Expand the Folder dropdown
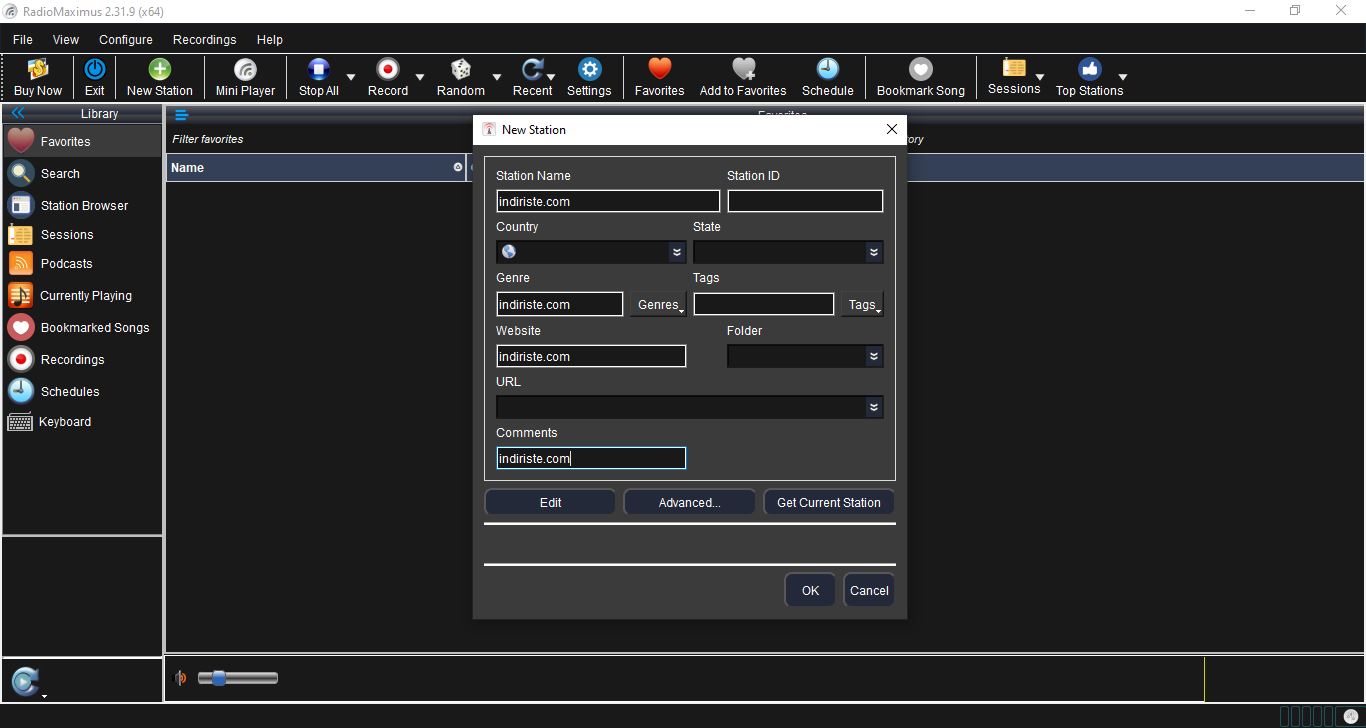The image size is (1366, 728). pos(874,356)
